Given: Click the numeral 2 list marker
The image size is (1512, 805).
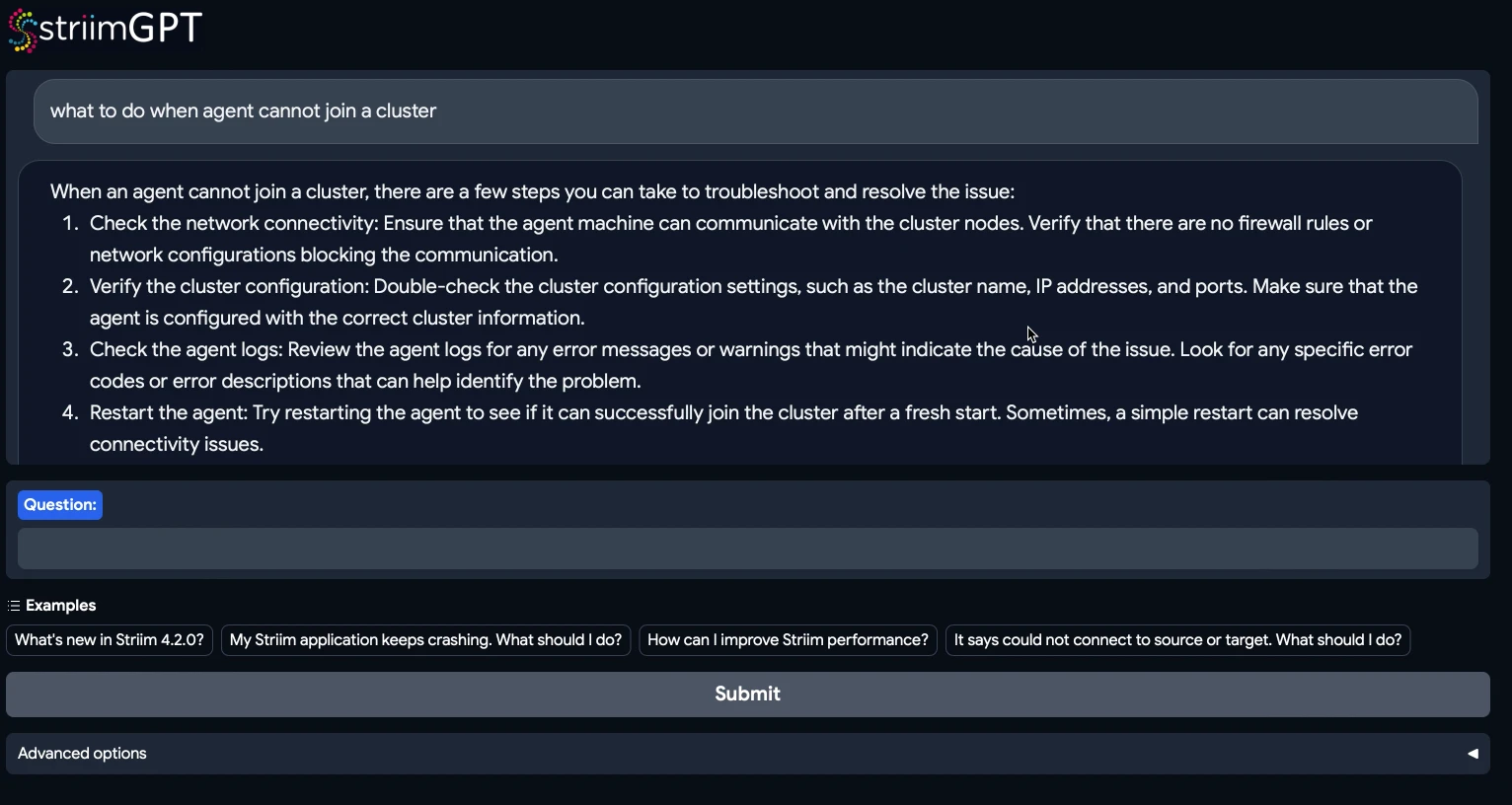Looking at the screenshot, I should [70, 287].
